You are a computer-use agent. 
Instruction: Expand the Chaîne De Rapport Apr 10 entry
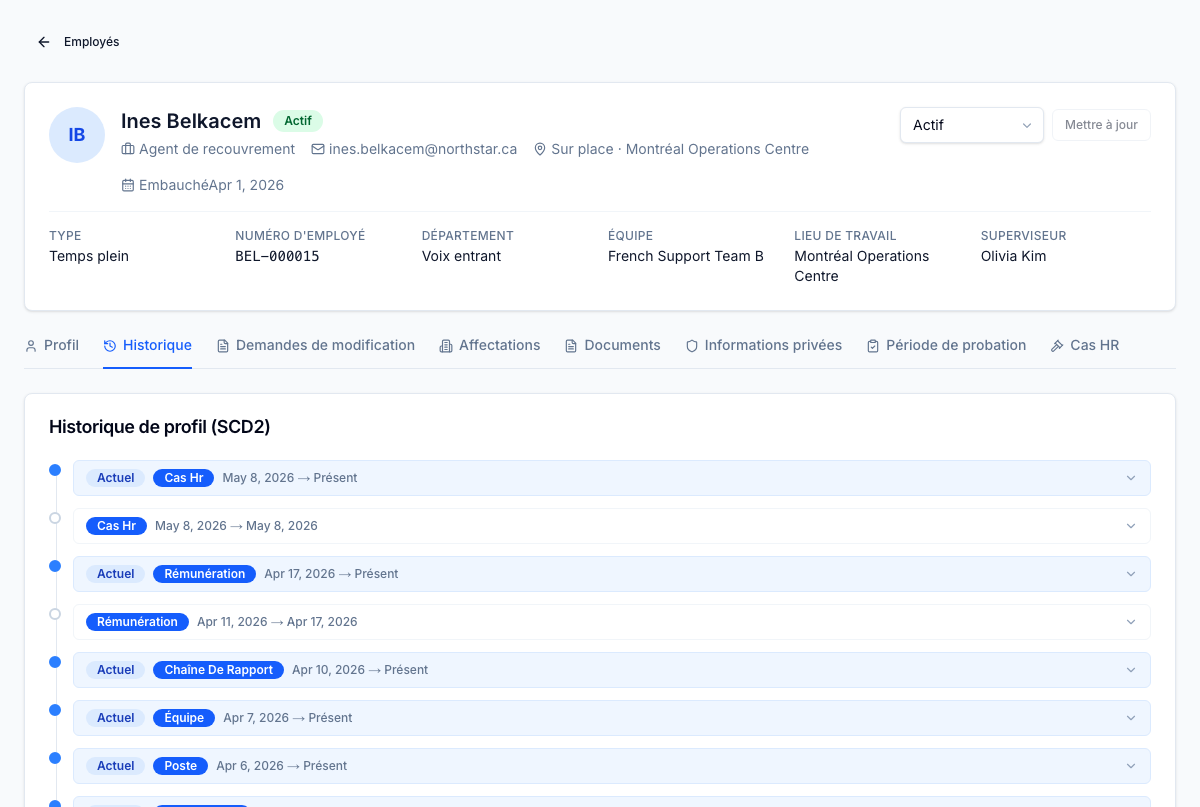click(x=612, y=670)
